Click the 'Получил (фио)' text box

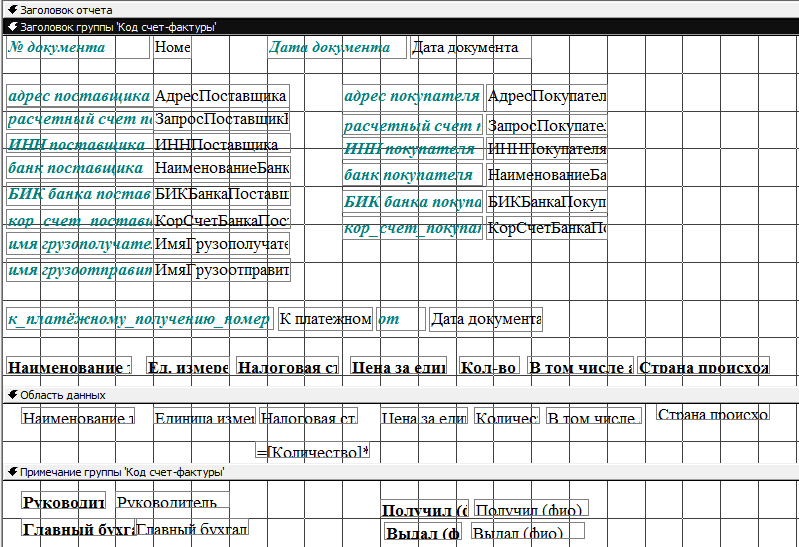pos(531,508)
